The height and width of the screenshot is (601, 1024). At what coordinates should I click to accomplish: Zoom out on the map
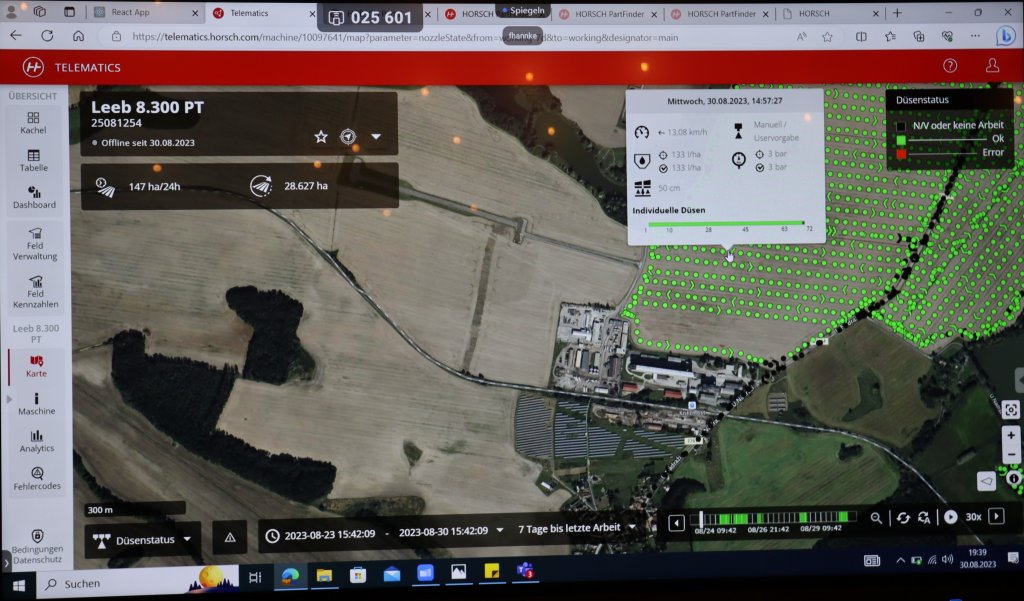point(1011,454)
